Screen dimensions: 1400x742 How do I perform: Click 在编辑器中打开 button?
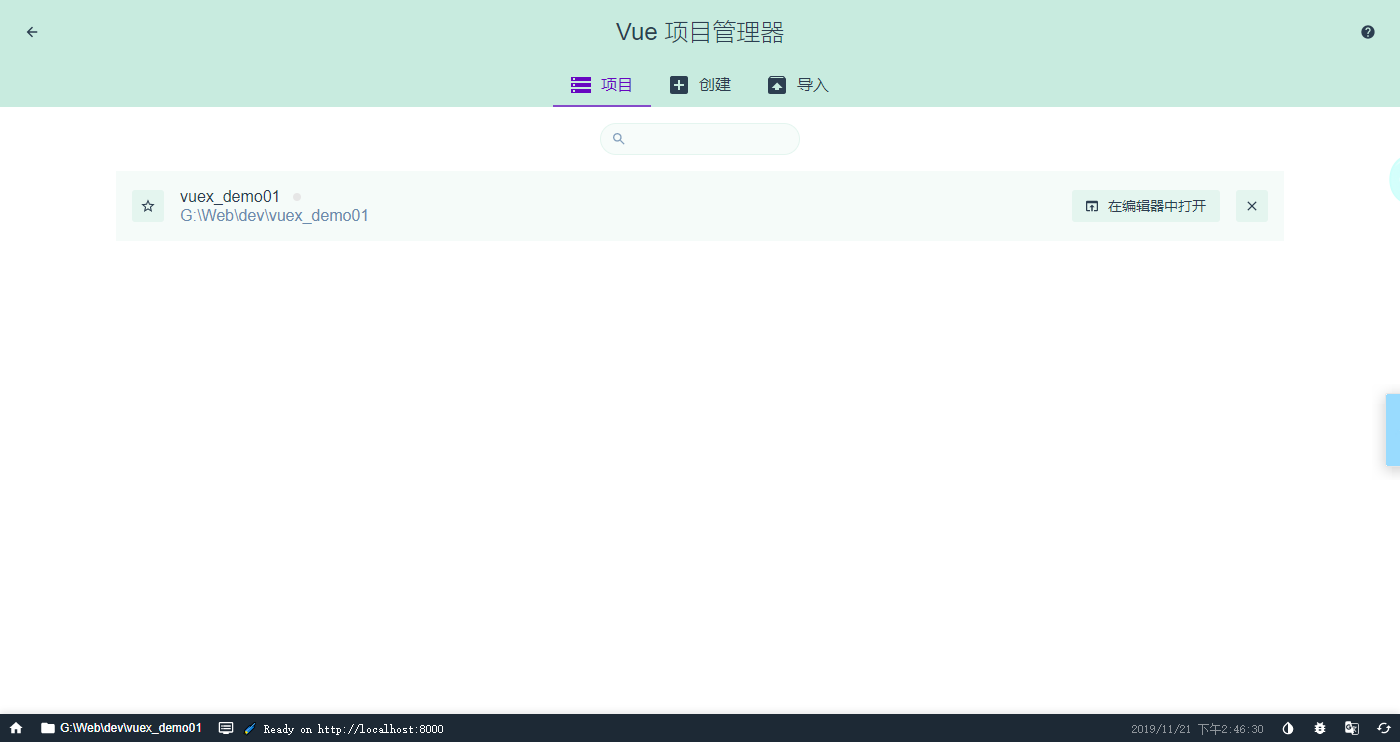click(x=1146, y=206)
